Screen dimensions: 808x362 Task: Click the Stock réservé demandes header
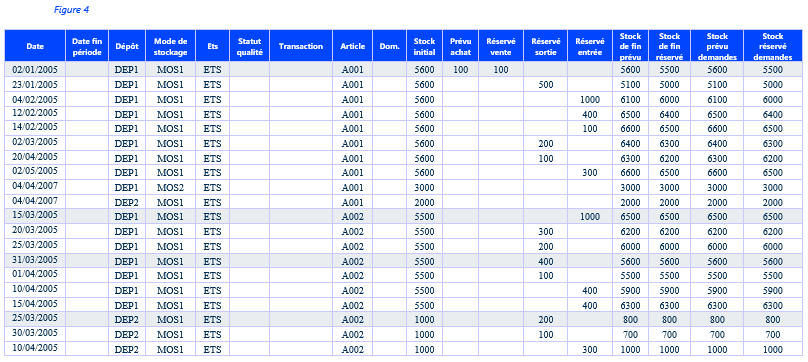coord(772,46)
